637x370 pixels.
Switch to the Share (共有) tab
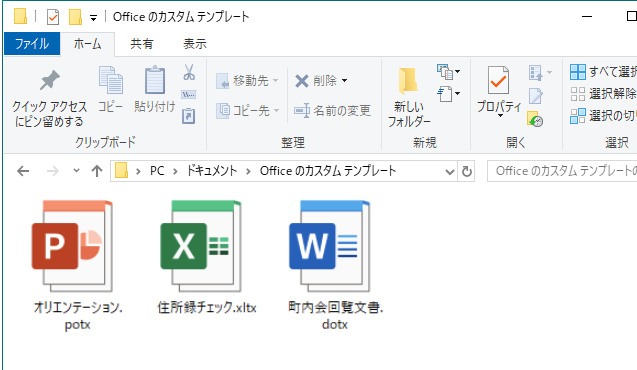[x=142, y=43]
